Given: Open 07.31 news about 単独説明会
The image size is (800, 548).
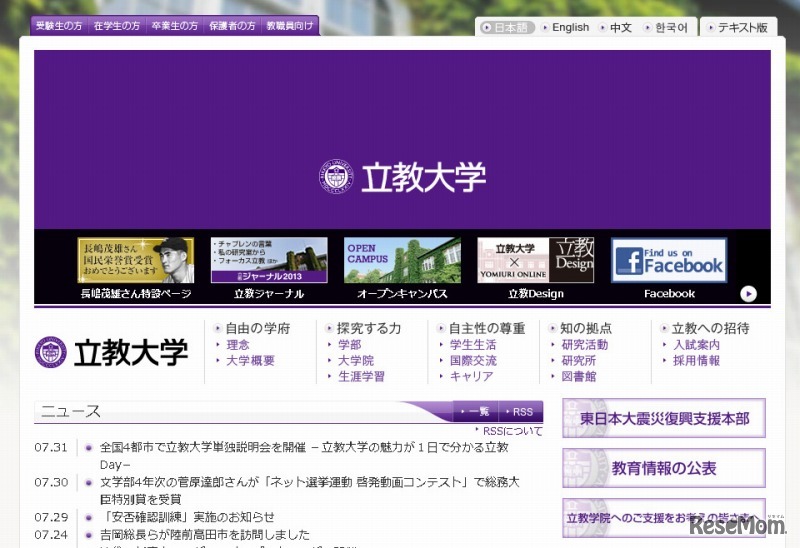Looking at the screenshot, I should coord(304,456).
